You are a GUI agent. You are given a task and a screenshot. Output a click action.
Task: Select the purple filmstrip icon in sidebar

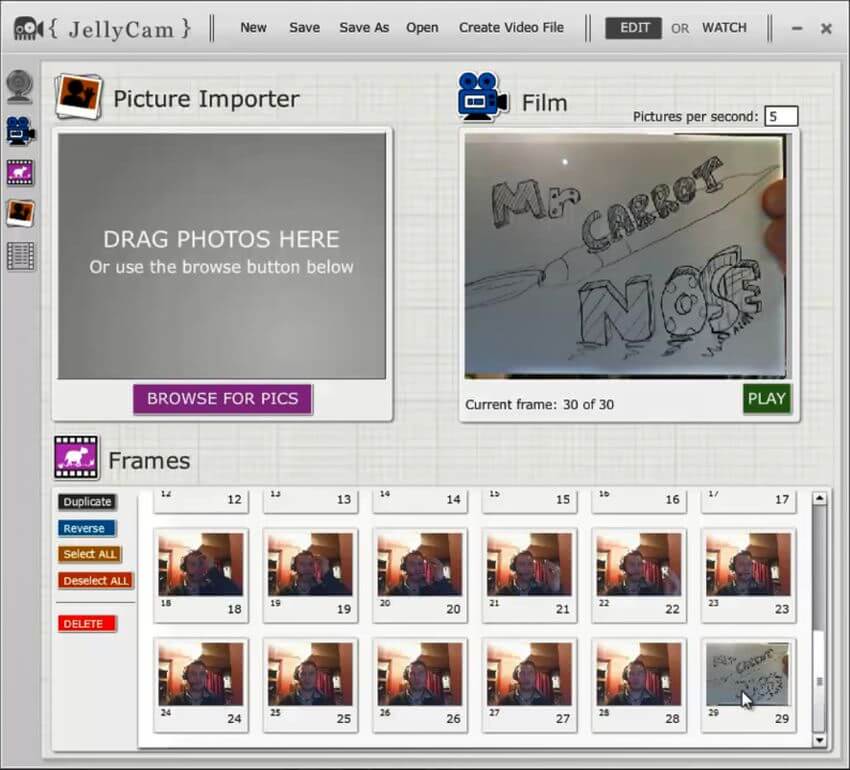(20, 172)
